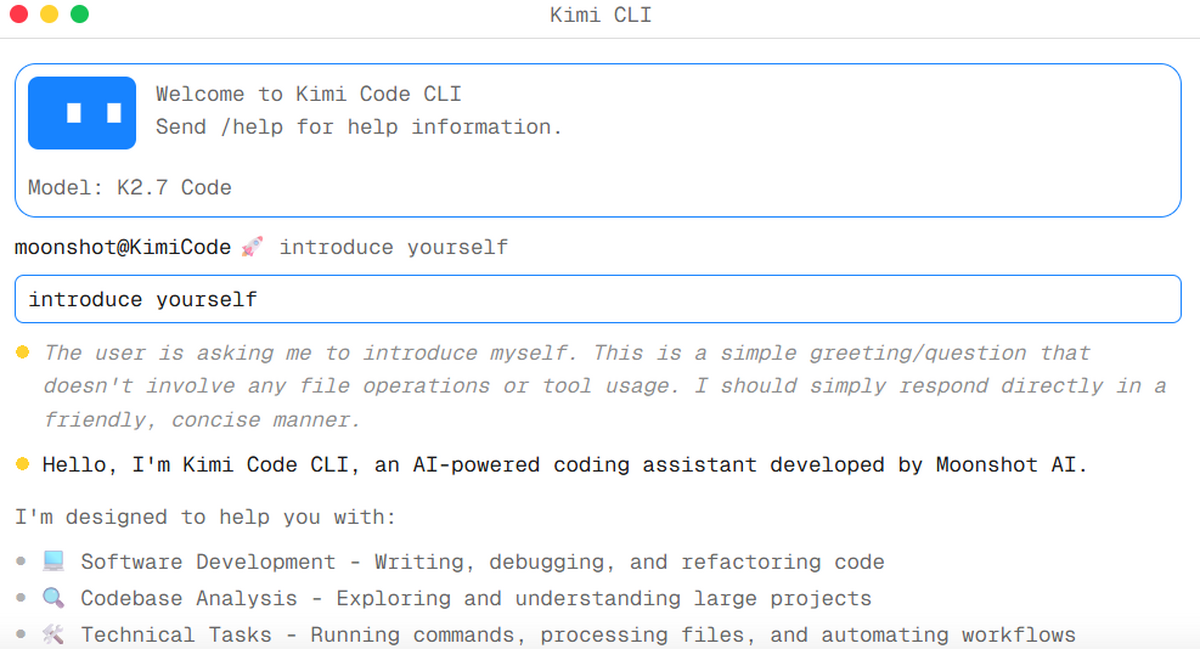Minimize the Kimi CLI window
Screen dimensions: 1200x649
pos(49,15)
